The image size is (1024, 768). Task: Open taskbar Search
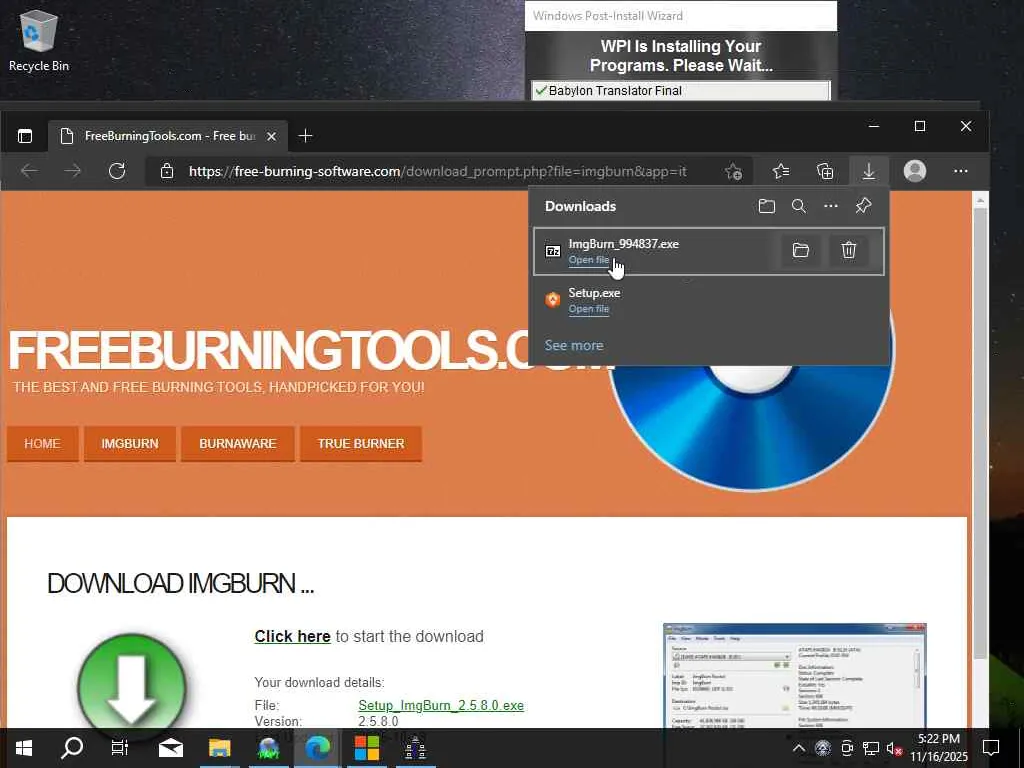tap(72, 748)
